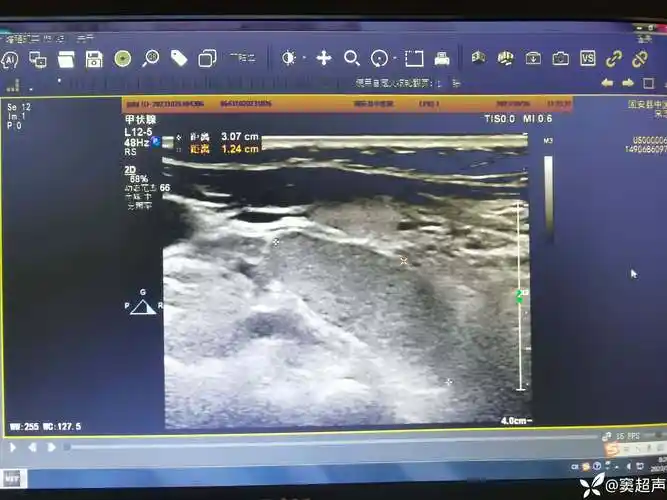
Task: Go to previous image with left arrow
Action: pyautogui.click(x=607, y=83)
